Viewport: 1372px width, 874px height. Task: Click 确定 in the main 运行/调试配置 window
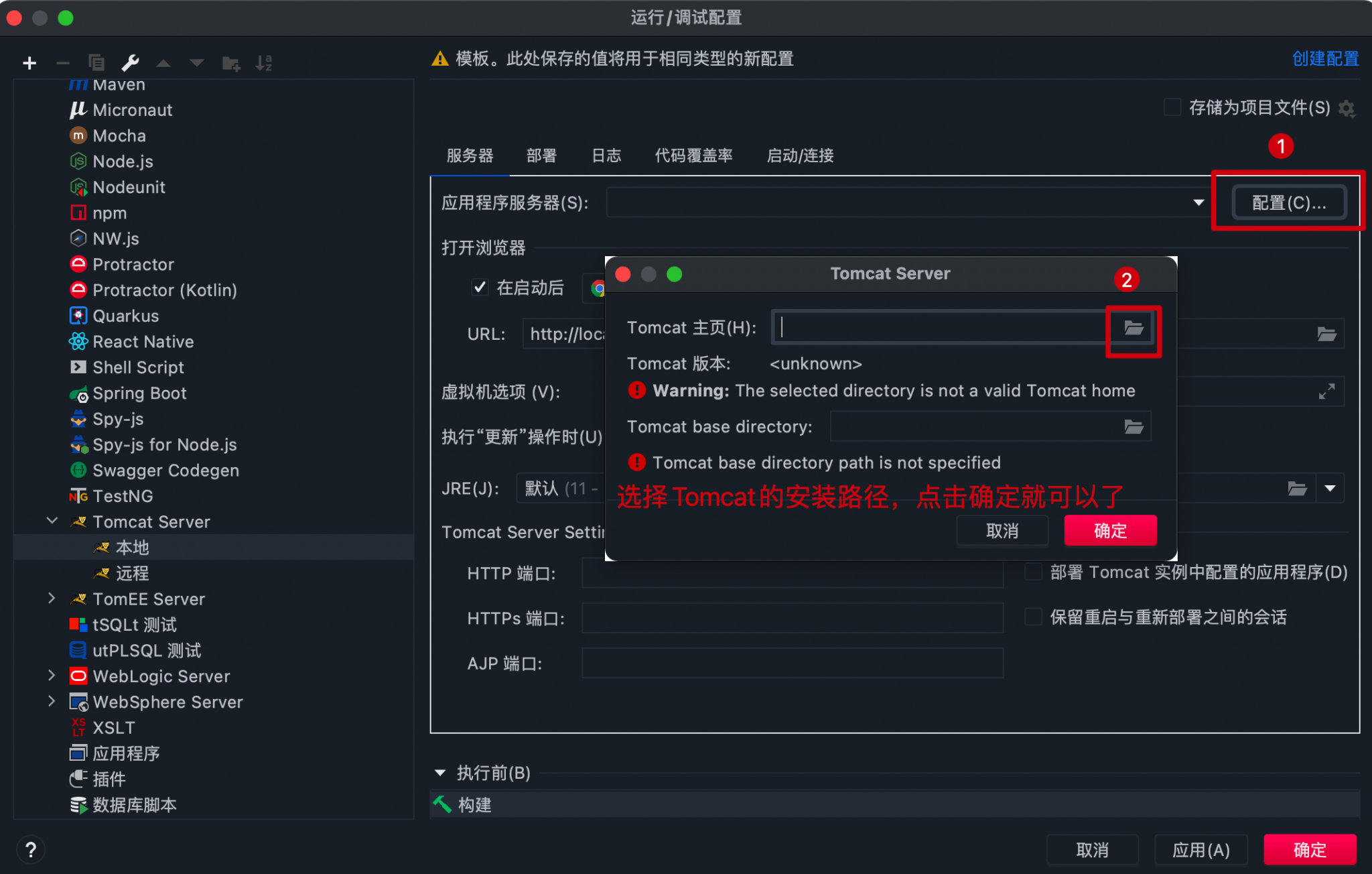(1310, 850)
